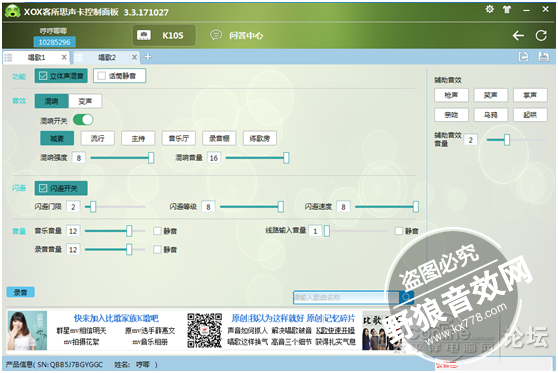Play the 乌鸦 sound effect

[491, 115]
